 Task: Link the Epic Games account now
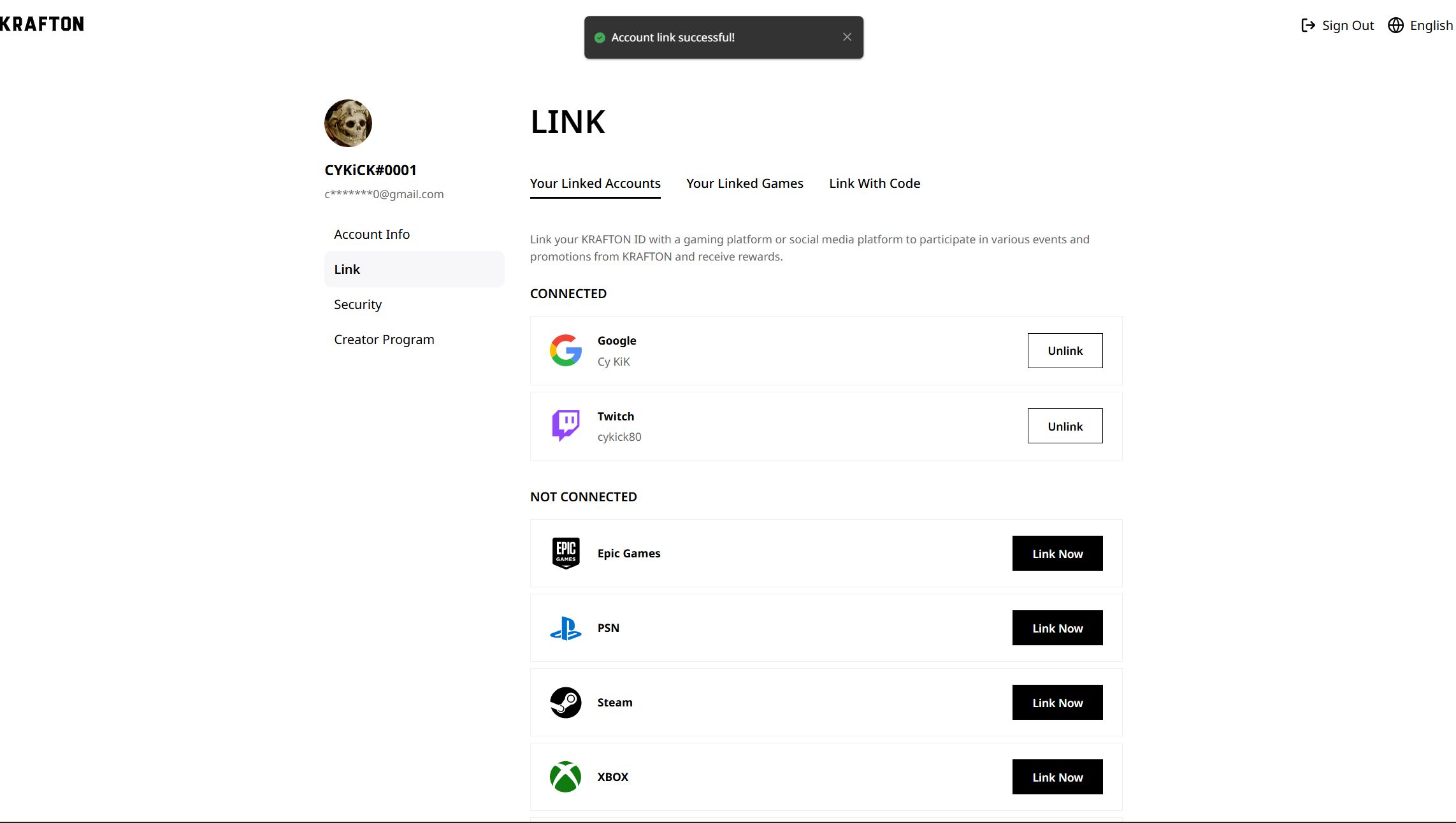(1057, 554)
